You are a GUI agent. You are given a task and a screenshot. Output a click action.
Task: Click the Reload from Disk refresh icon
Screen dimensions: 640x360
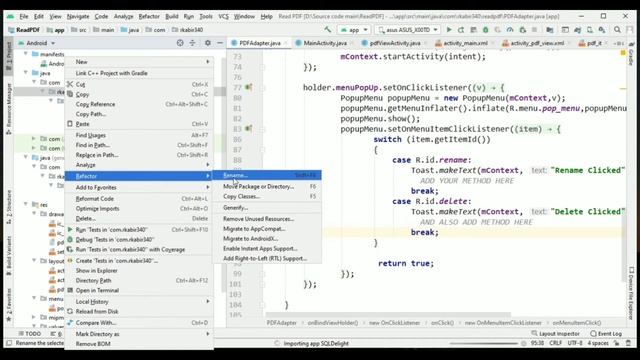tap(70, 311)
